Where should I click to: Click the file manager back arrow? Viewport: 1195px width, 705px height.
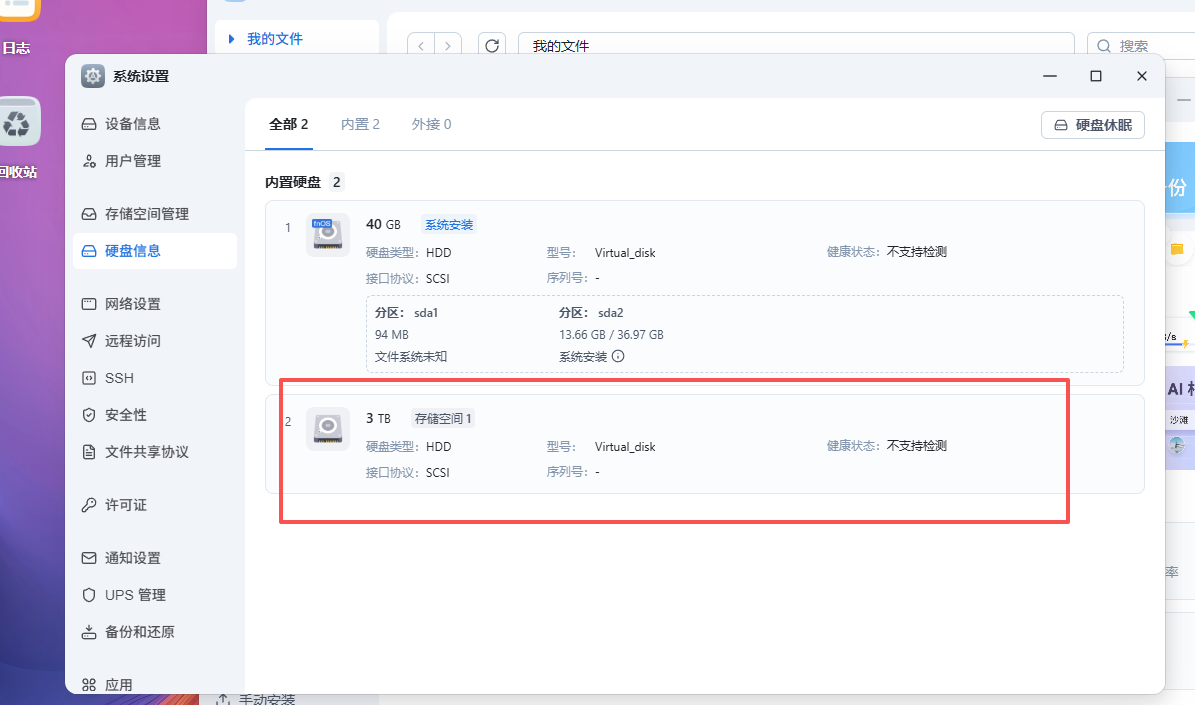421,46
